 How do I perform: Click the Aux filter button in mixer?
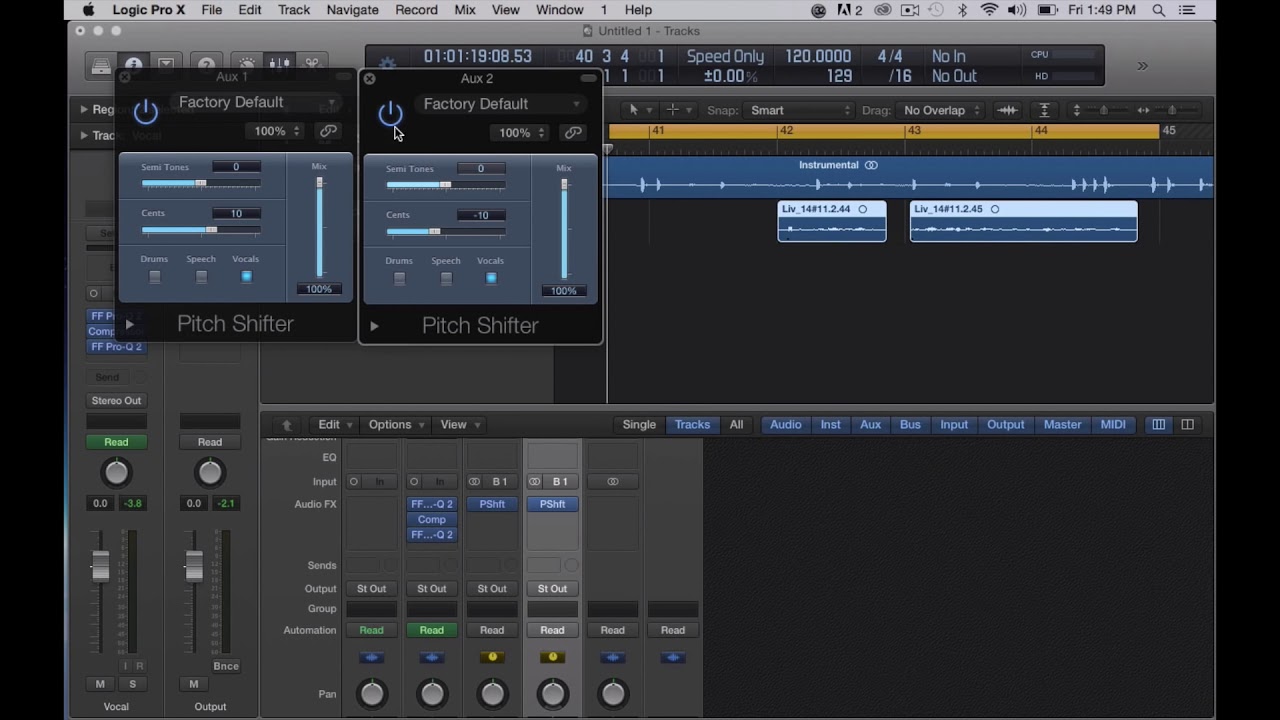coord(871,425)
